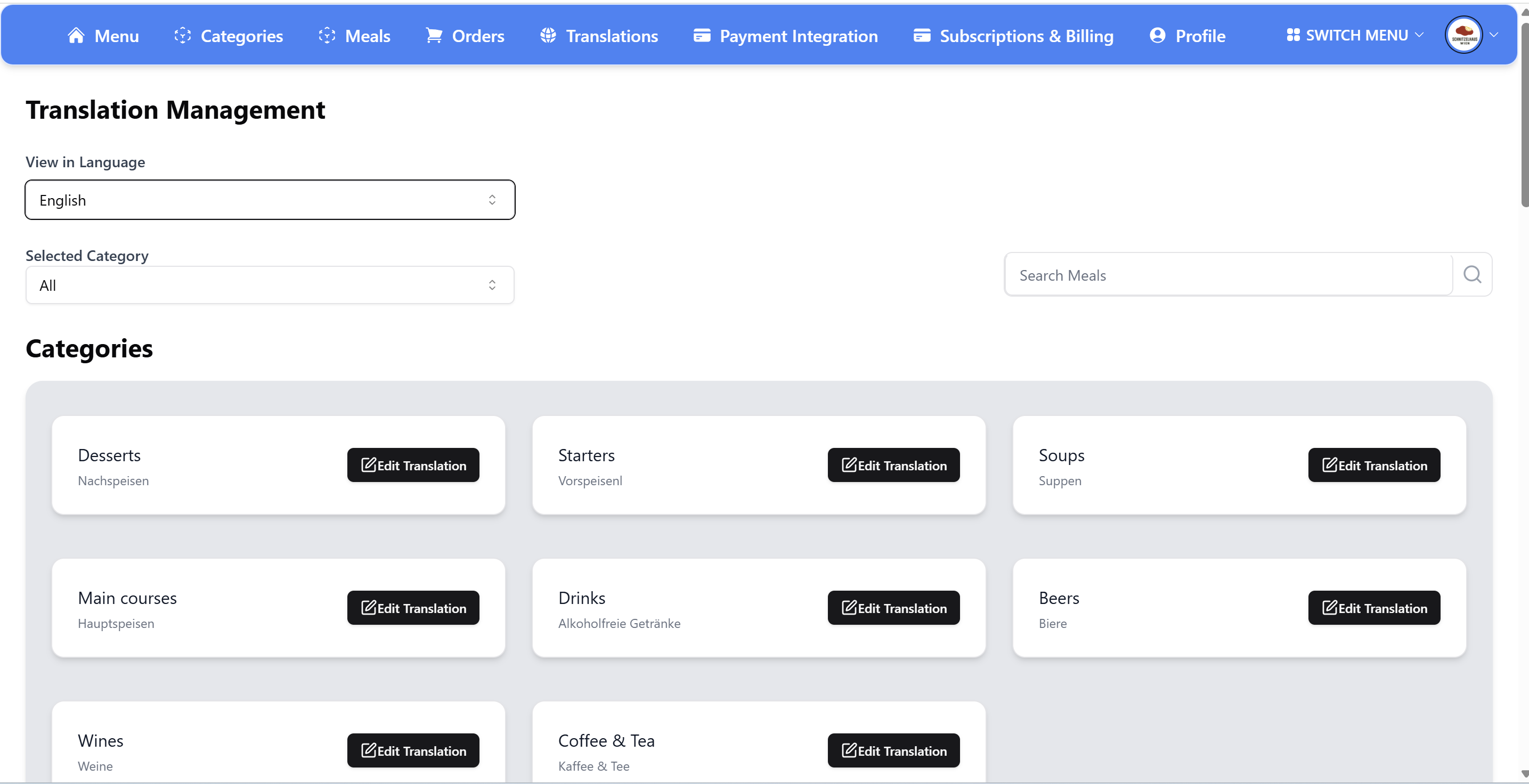Edit Translation for Desserts category
The image size is (1529, 784).
click(x=413, y=466)
